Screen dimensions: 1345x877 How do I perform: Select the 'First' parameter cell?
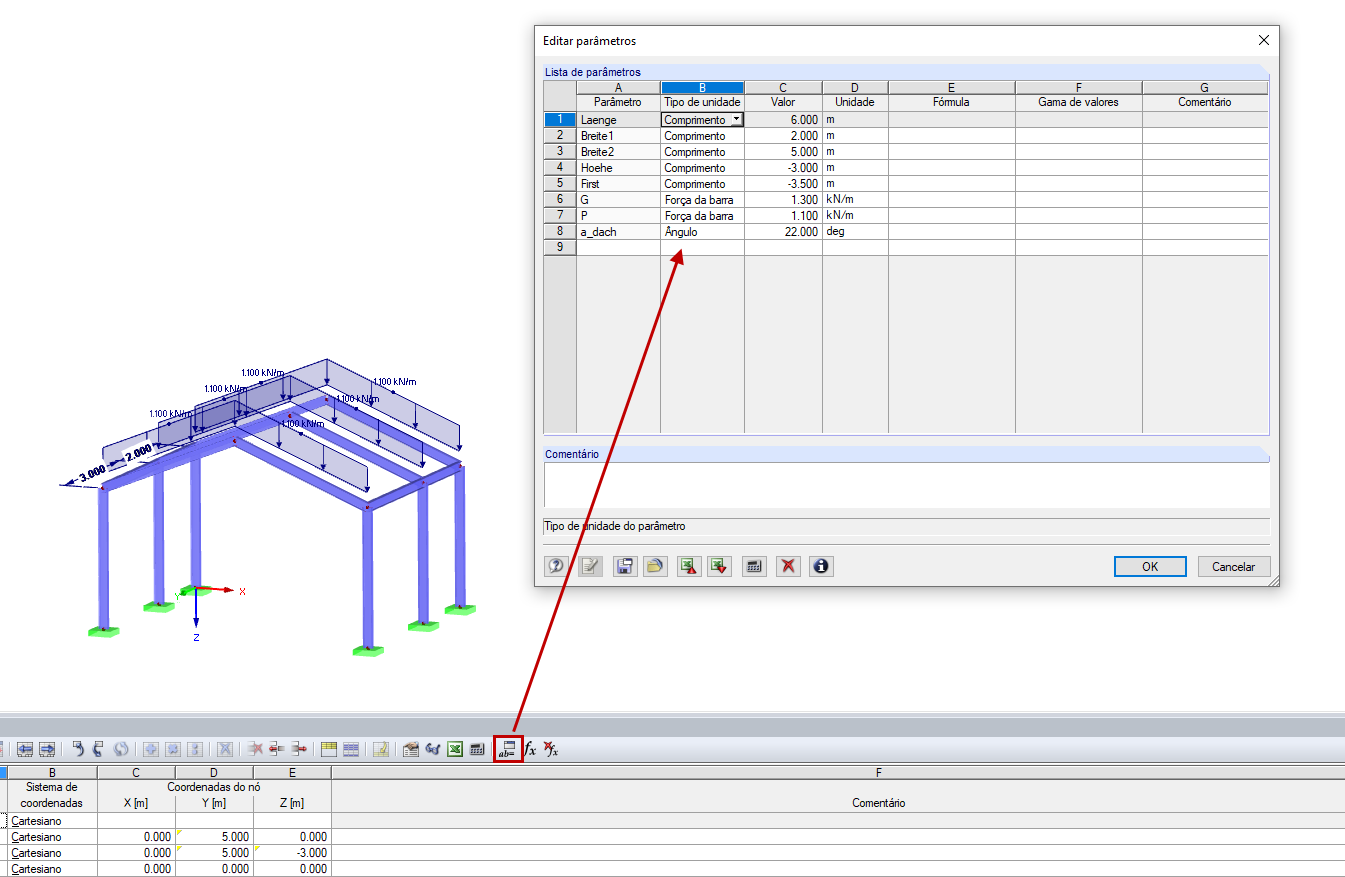(x=618, y=184)
